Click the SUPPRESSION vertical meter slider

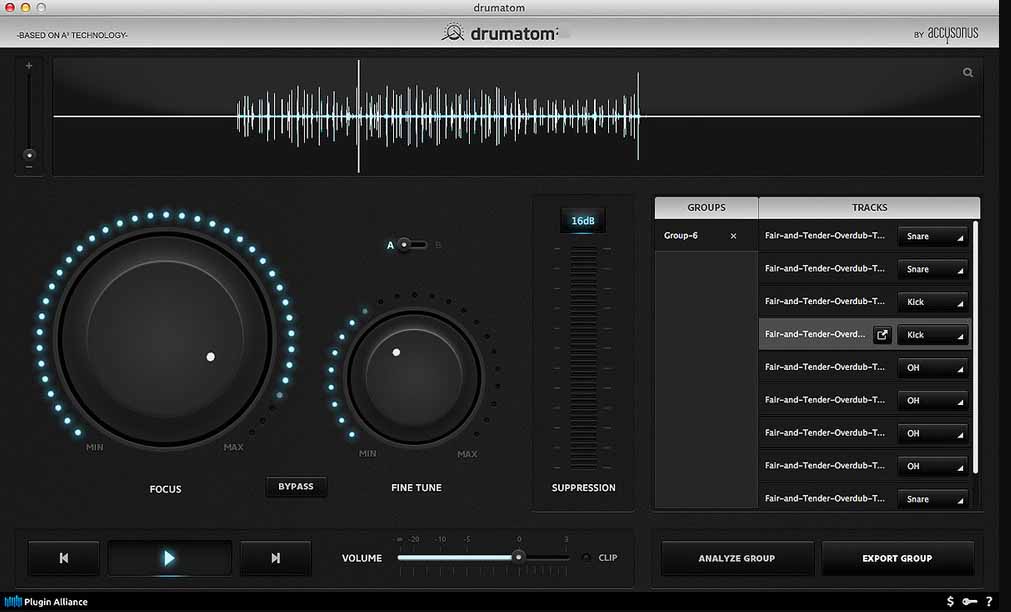pos(584,358)
